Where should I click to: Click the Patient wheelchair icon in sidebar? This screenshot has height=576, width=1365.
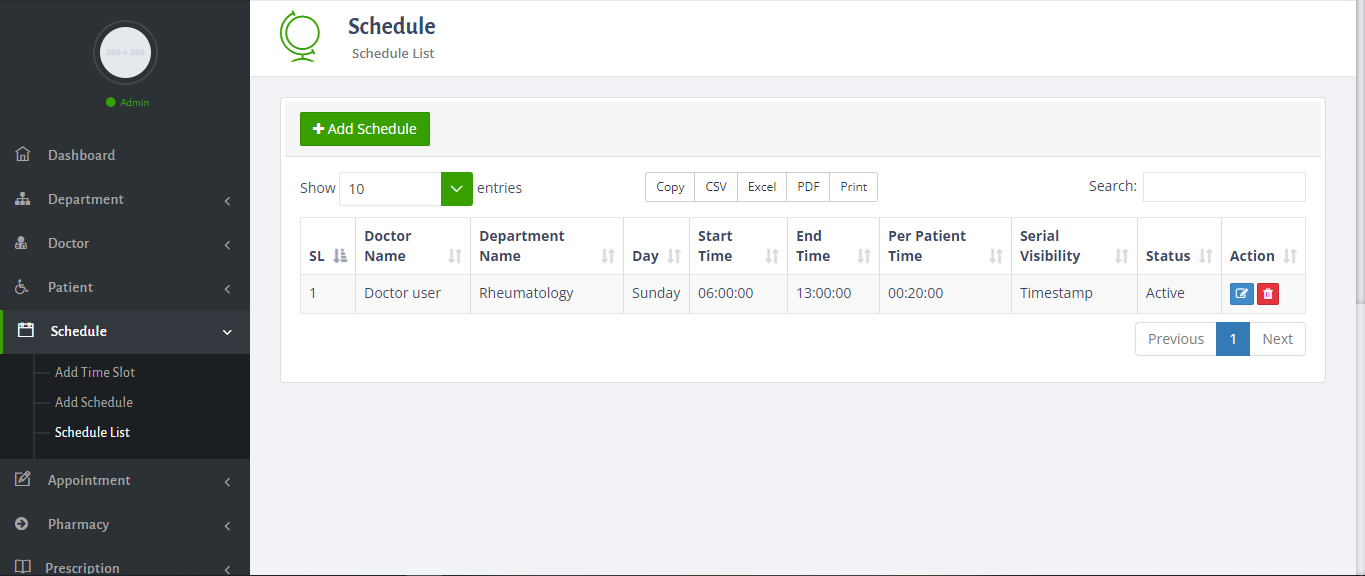coord(23,287)
